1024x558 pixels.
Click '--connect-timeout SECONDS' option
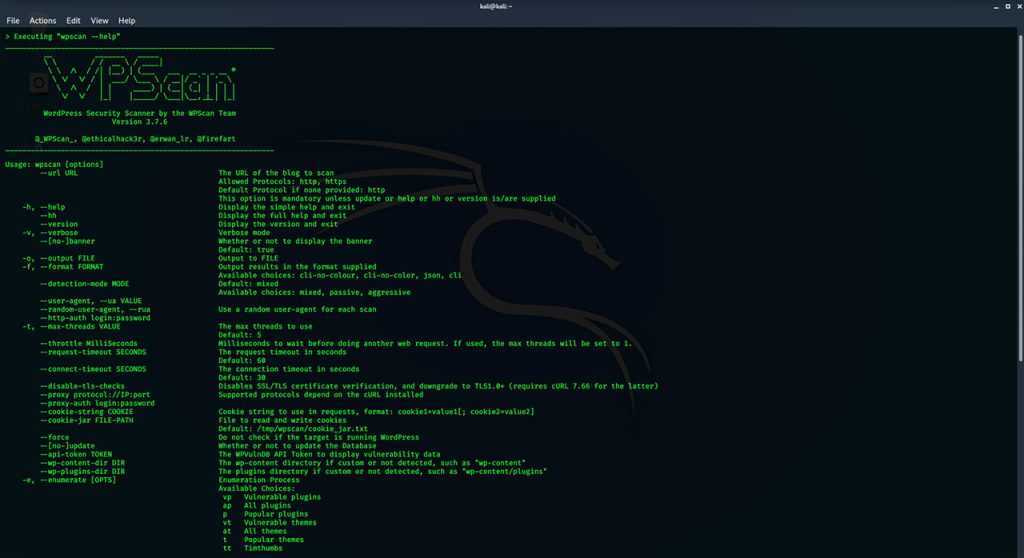pos(93,369)
